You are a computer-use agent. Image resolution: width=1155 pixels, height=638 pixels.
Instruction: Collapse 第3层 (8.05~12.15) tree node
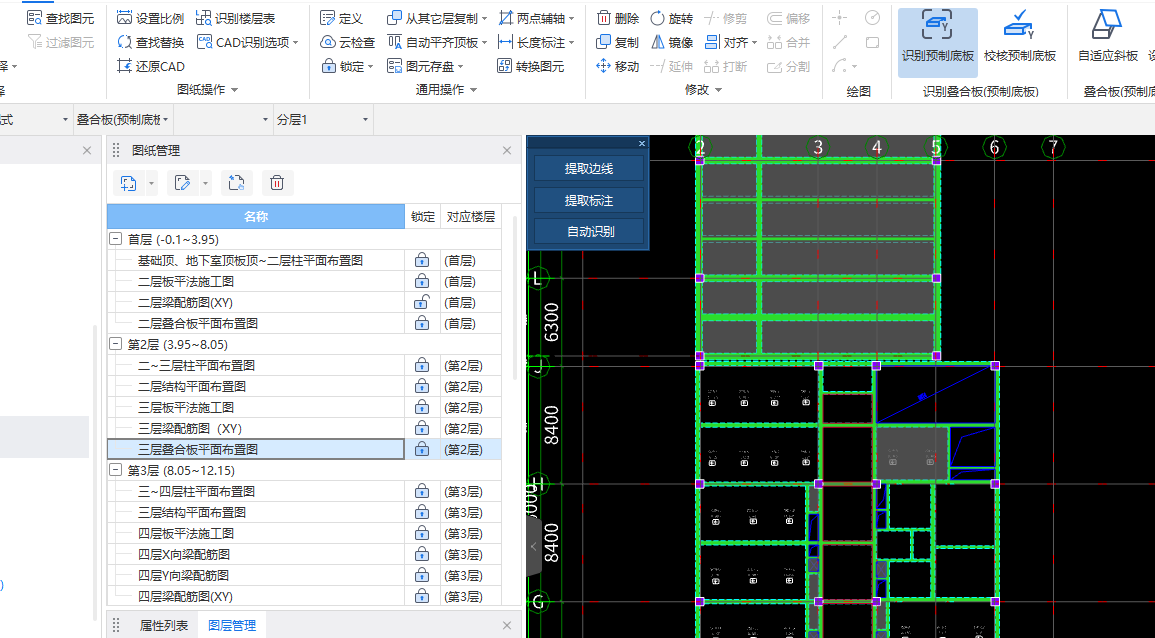click(x=116, y=470)
